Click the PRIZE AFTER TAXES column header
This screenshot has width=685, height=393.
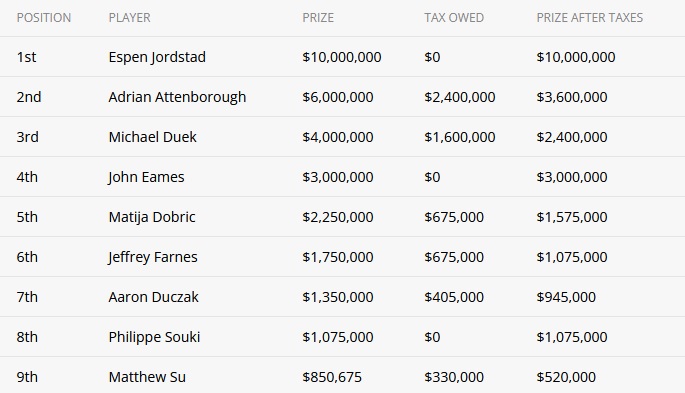pyautogui.click(x=590, y=18)
